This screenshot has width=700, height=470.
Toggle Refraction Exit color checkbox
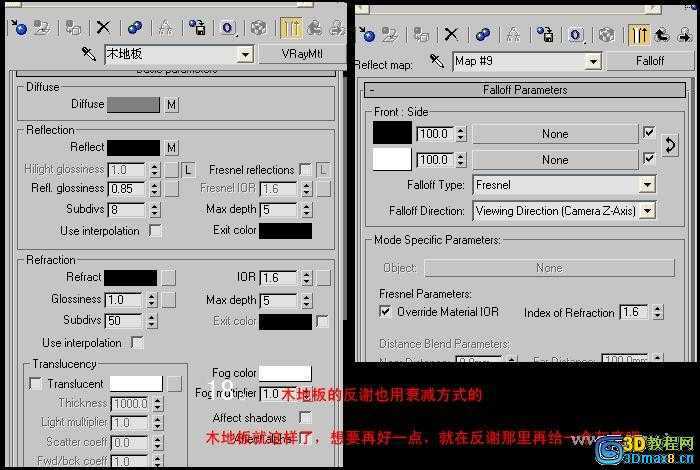point(322,321)
